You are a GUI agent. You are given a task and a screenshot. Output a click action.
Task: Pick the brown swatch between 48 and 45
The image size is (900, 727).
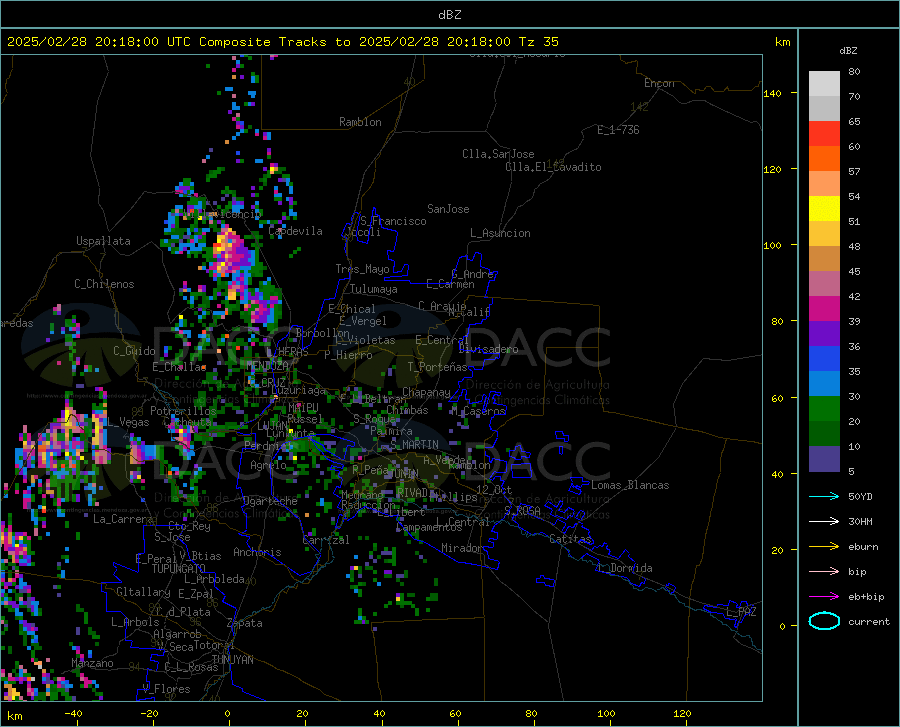pos(824,259)
